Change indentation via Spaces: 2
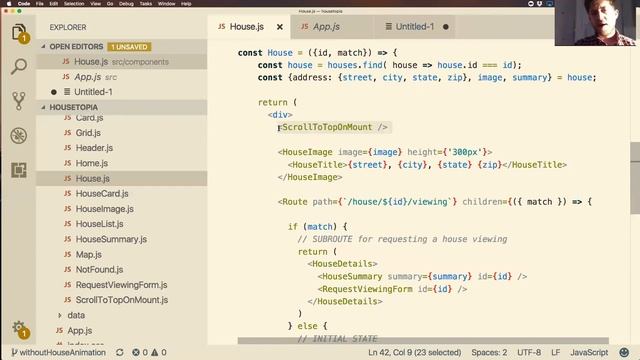The image size is (640, 360). pyautogui.click(x=489, y=352)
